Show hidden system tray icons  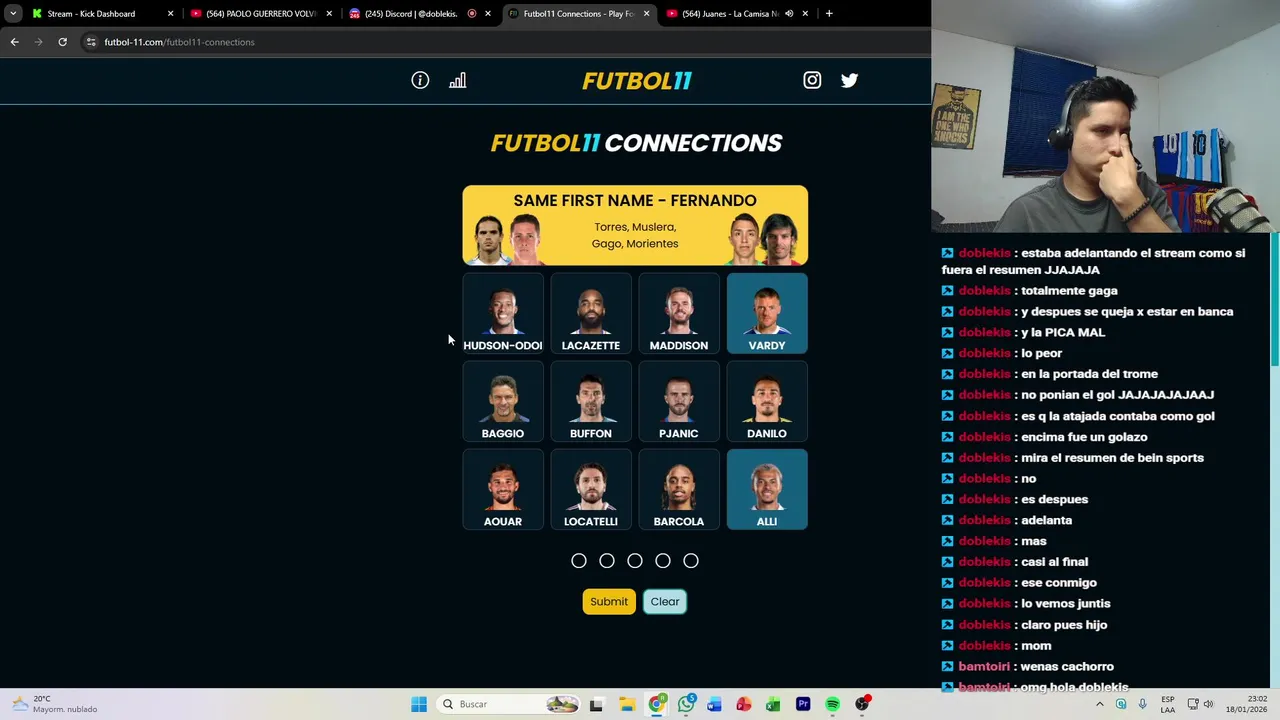pyautogui.click(x=1100, y=704)
